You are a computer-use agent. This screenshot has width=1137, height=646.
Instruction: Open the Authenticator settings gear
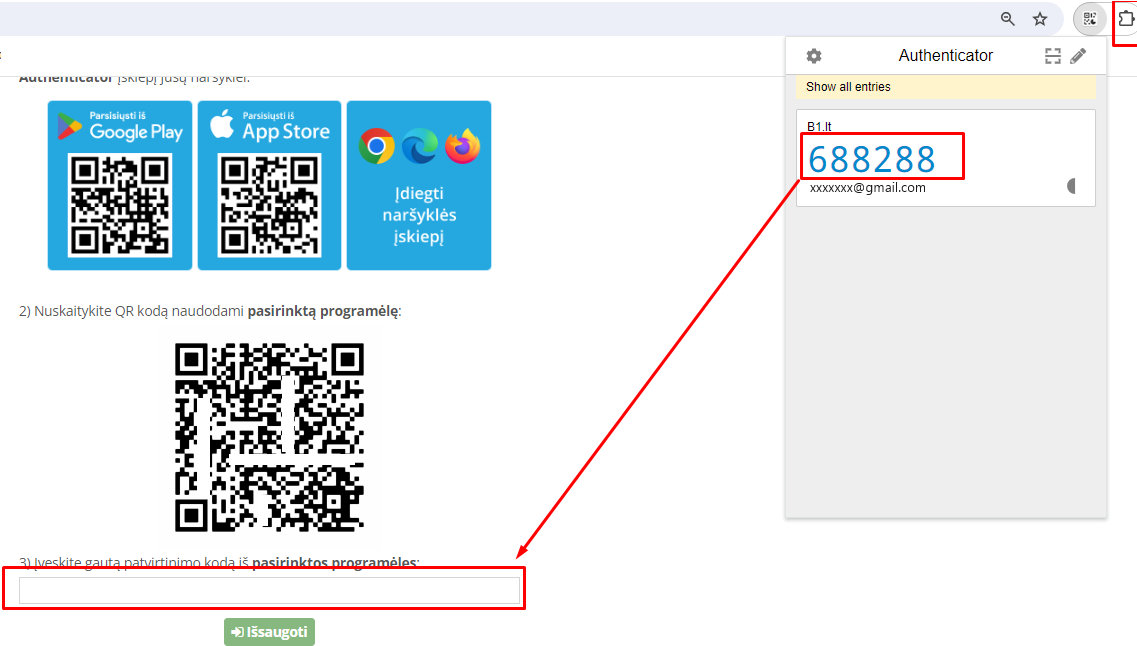[x=814, y=56]
